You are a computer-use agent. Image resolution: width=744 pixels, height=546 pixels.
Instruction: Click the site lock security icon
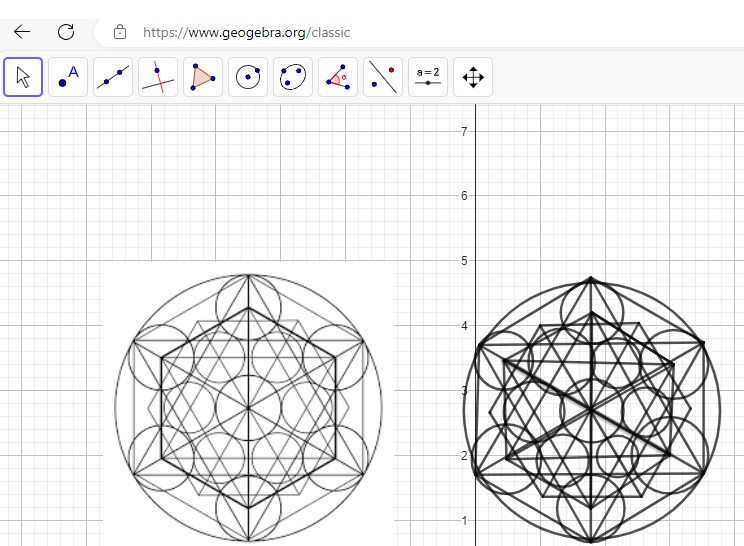[x=120, y=32]
